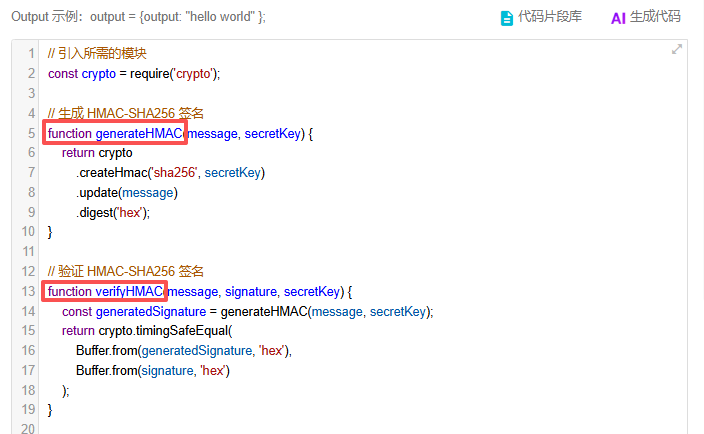
Task: Click the 代码片段库 document icon
Action: click(506, 18)
